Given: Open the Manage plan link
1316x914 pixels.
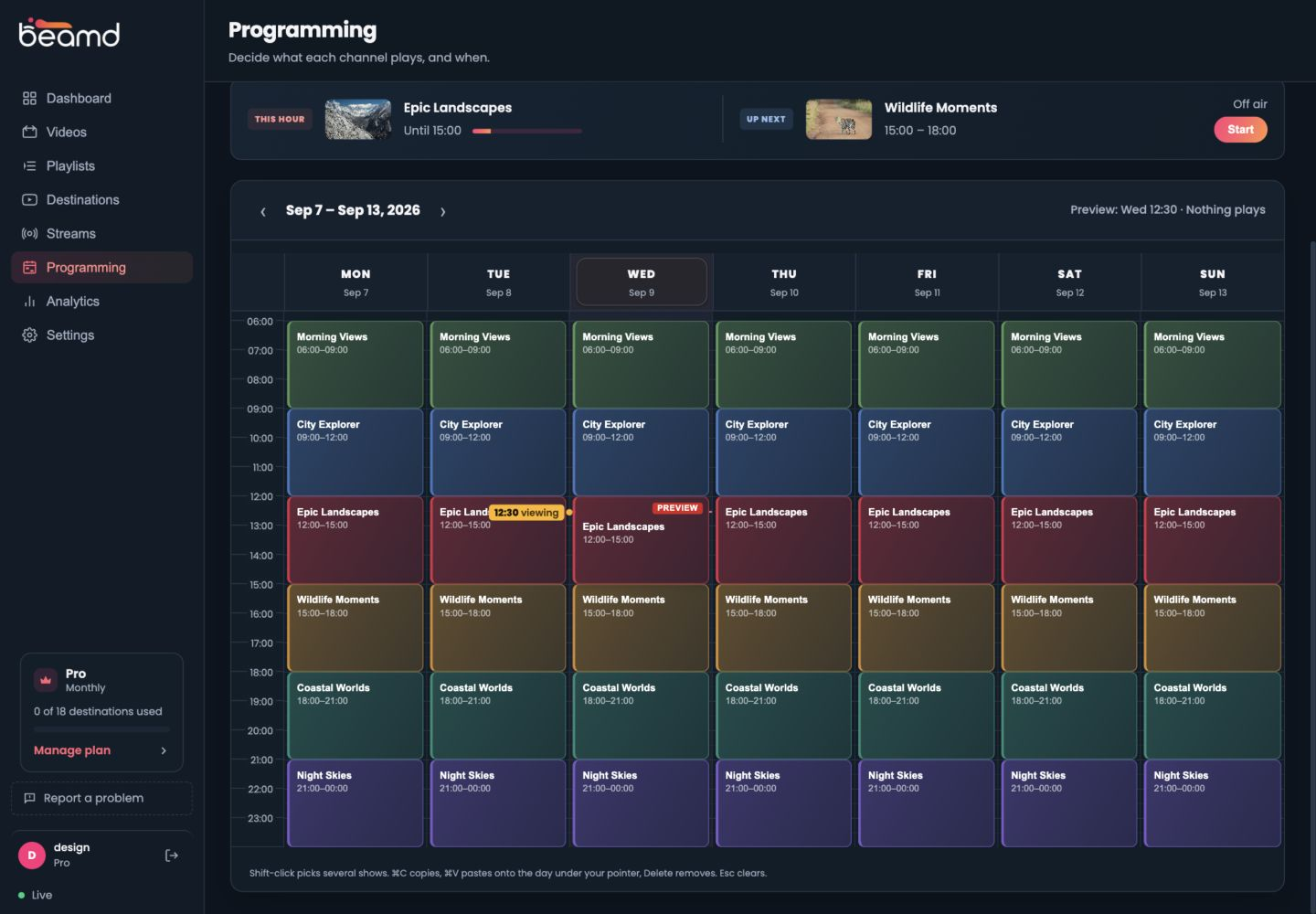Looking at the screenshot, I should (72, 750).
